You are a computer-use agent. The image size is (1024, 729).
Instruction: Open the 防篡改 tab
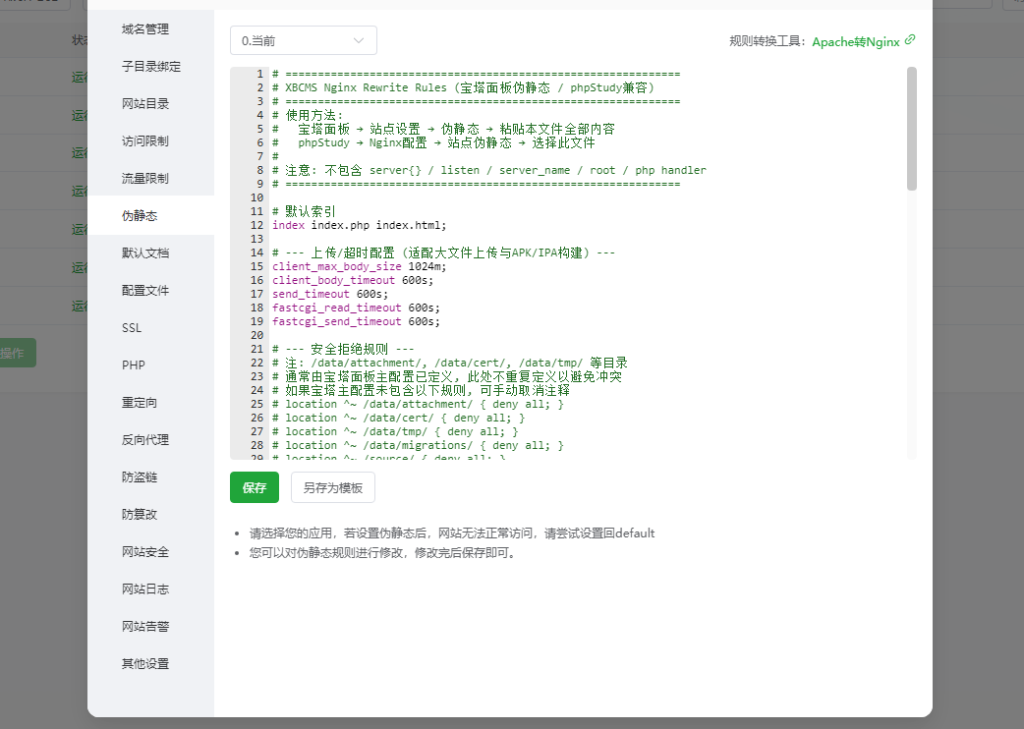pyautogui.click(x=139, y=514)
